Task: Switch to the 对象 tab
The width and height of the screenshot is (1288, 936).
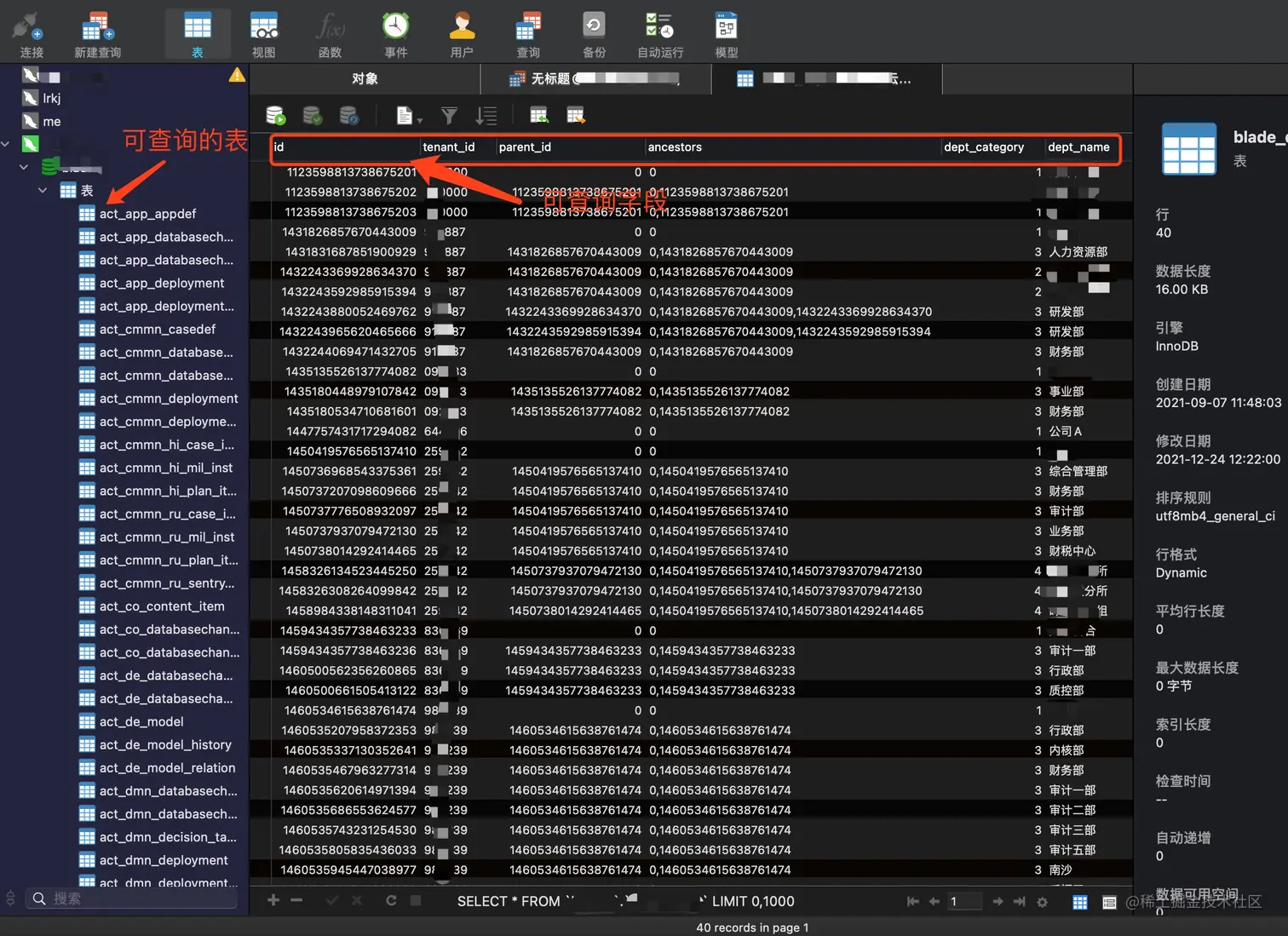Action: (365, 78)
